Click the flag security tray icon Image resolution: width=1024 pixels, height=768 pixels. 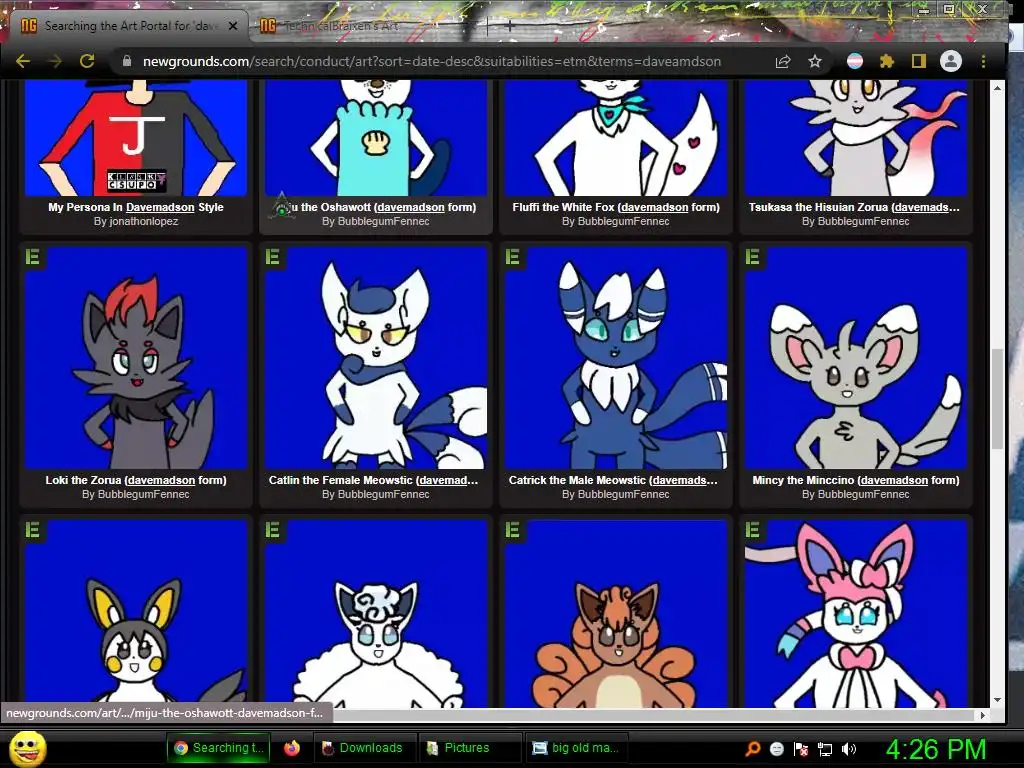[x=801, y=749]
